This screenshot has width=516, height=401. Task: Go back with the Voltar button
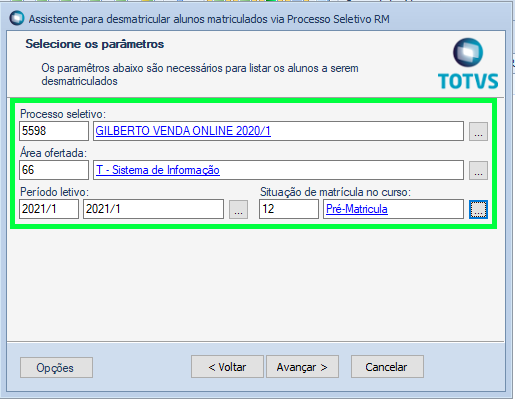227,367
